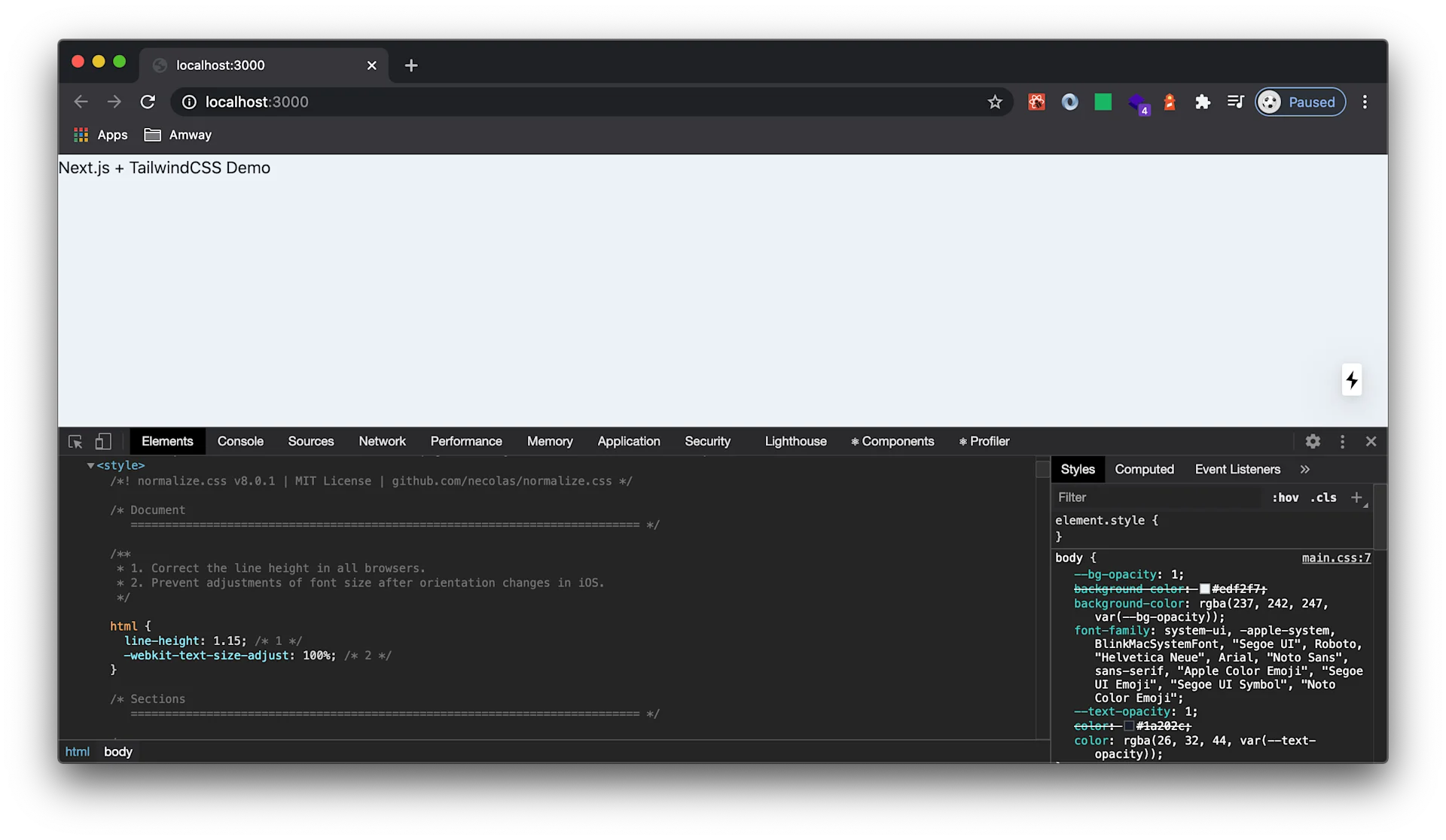Screen dimensions: 1446x840
Task: Click the background-color swatch for #edf2f7
Action: (x=1205, y=589)
